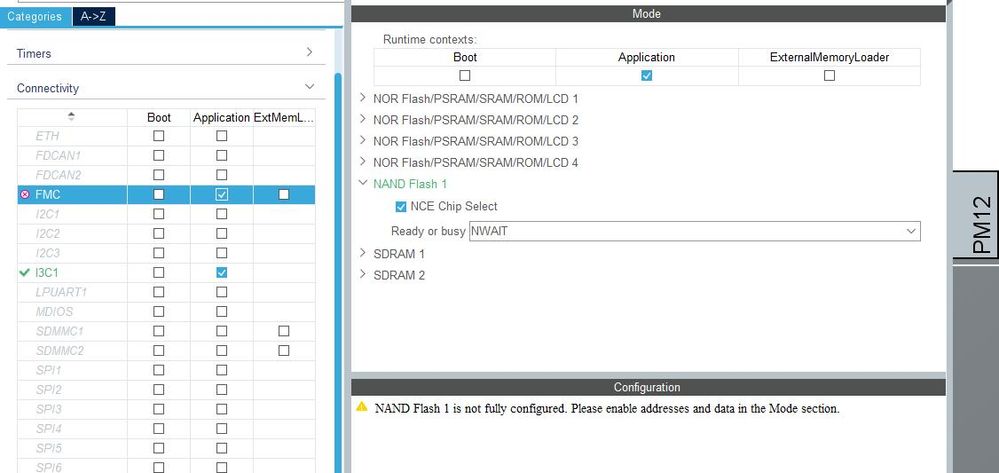Uncheck Application runtime context in Mode panel

[x=646, y=75]
